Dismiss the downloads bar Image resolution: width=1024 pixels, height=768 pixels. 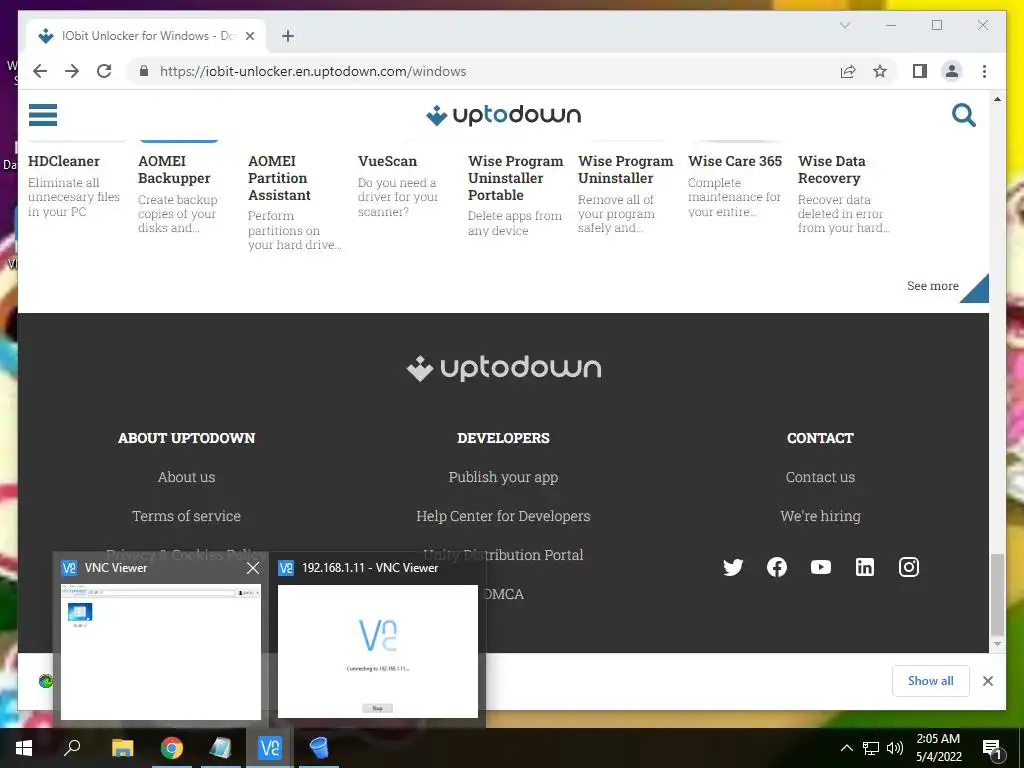point(988,681)
